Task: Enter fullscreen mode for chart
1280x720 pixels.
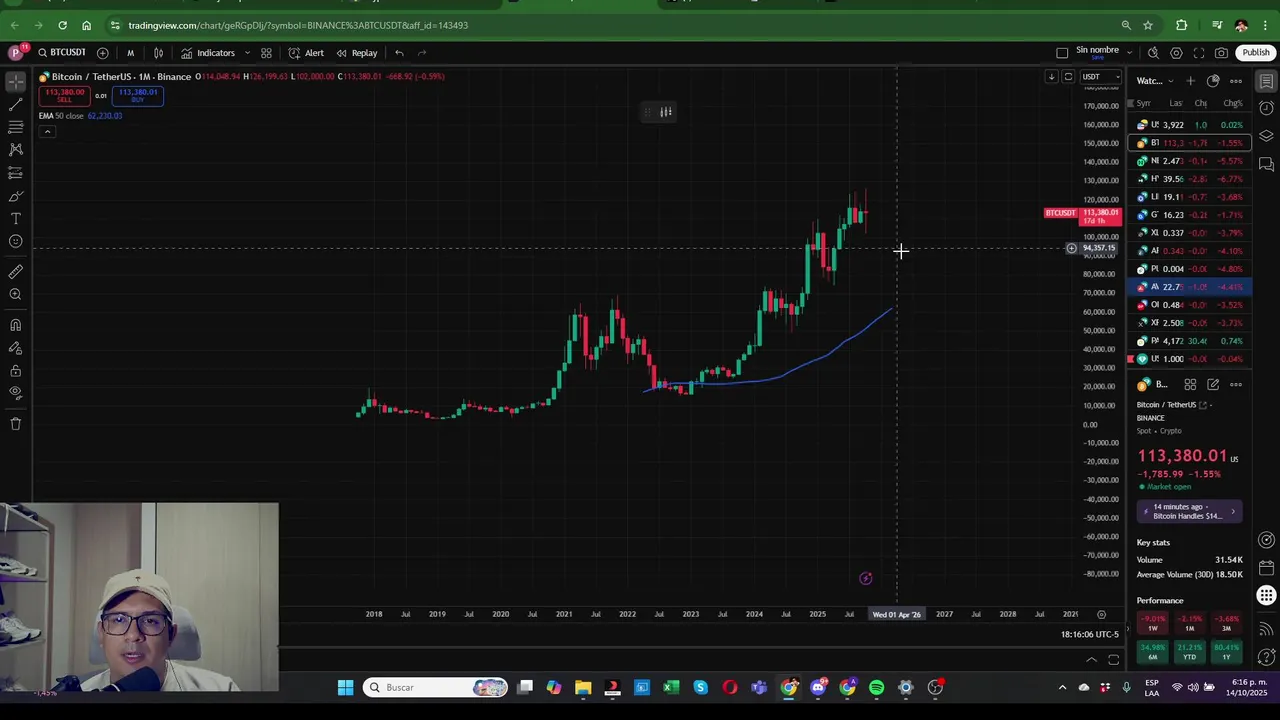Action: [1199, 53]
